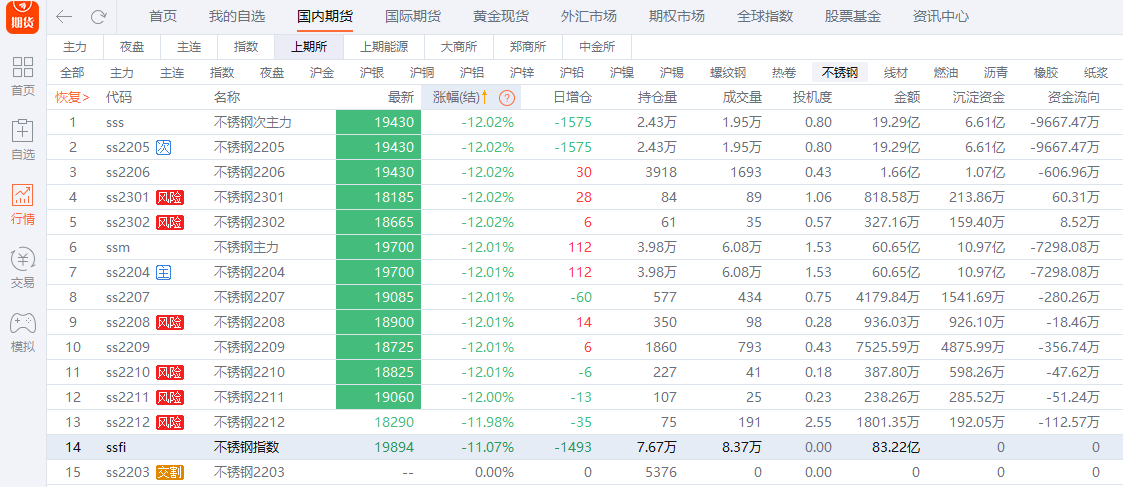Click the question mark help icon by 涨幅
The image size is (1123, 487).
pyautogui.click(x=507, y=98)
